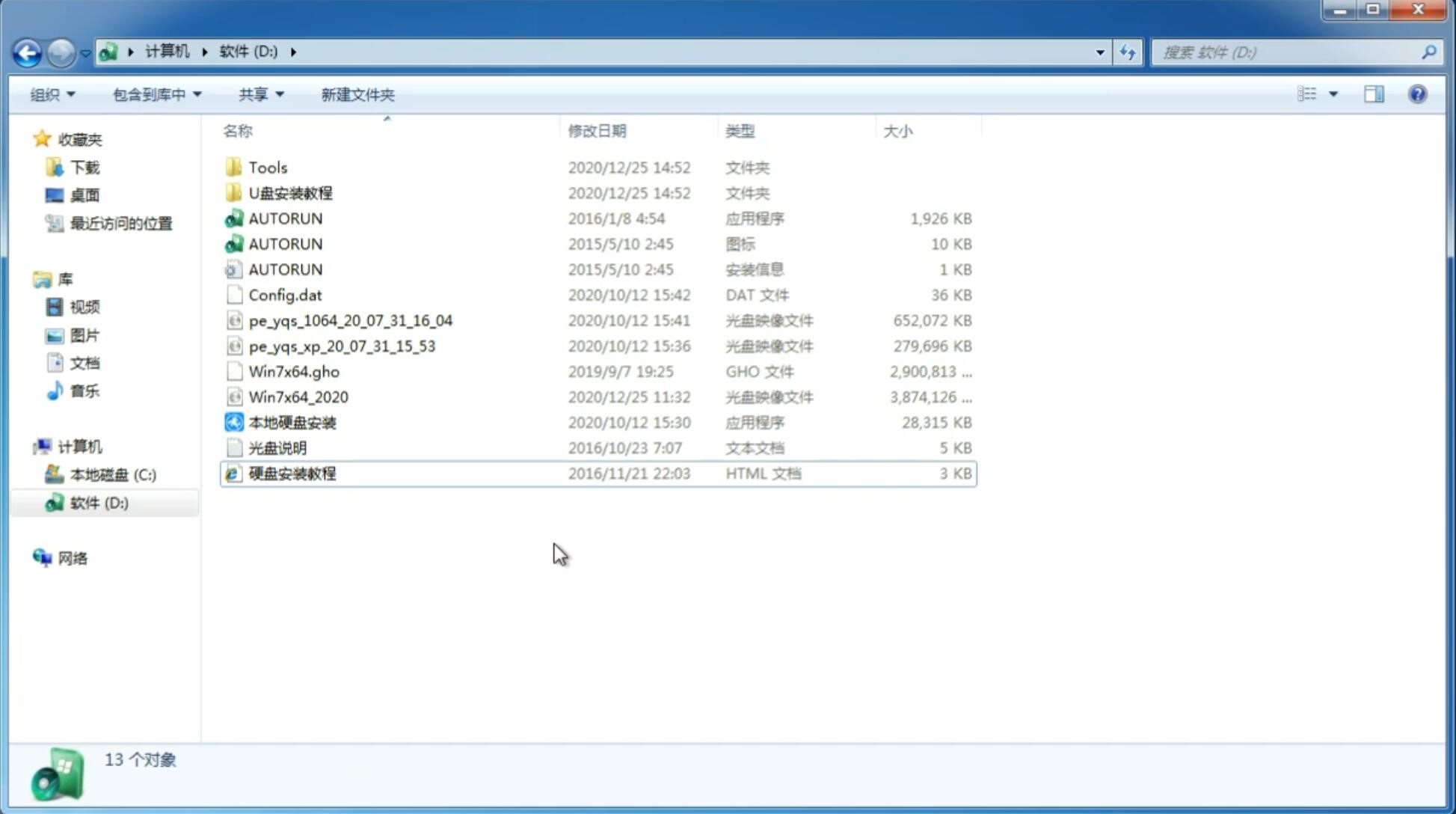Open Win7x64.gho Ghost file
Screen dimensions: 1456x814
tap(295, 371)
